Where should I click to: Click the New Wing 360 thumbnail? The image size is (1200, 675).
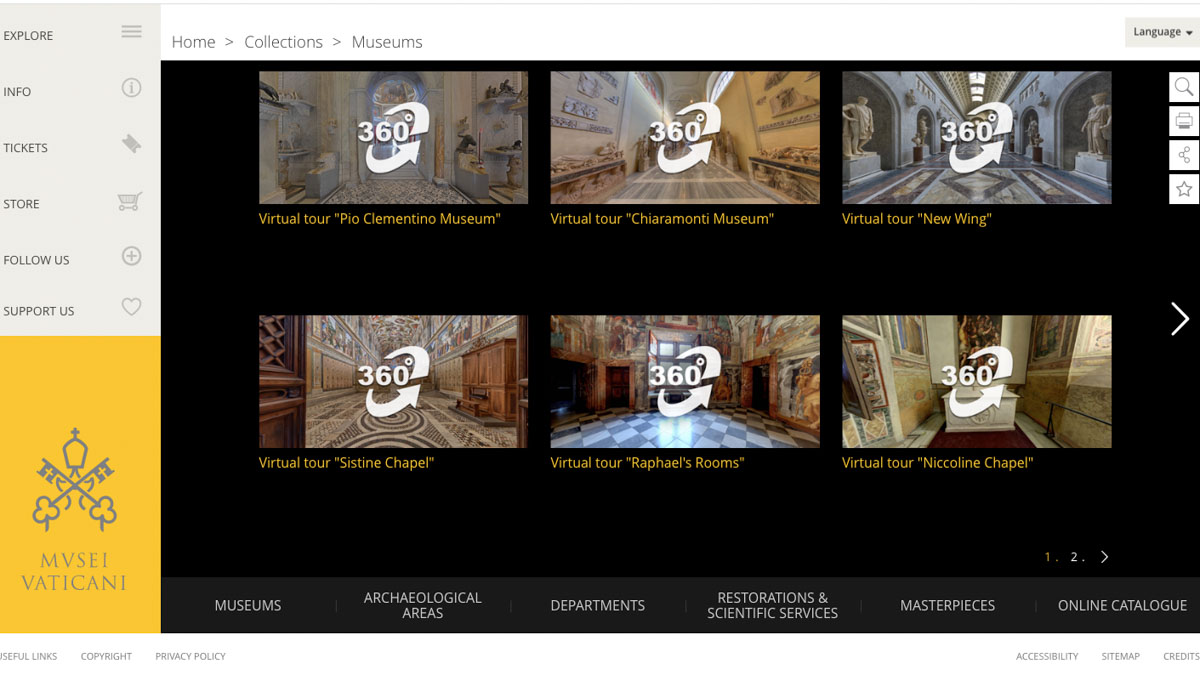(x=976, y=137)
